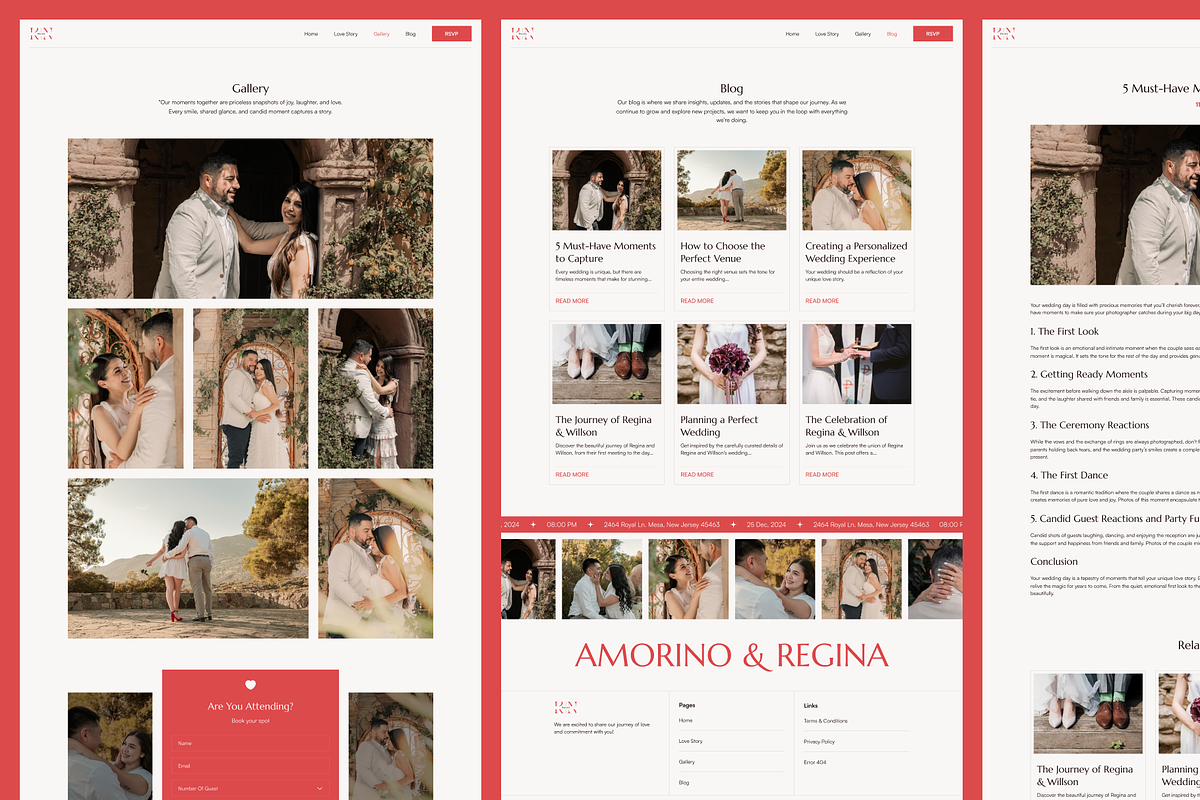Click the AMORINO & REGINA heading

click(x=731, y=655)
